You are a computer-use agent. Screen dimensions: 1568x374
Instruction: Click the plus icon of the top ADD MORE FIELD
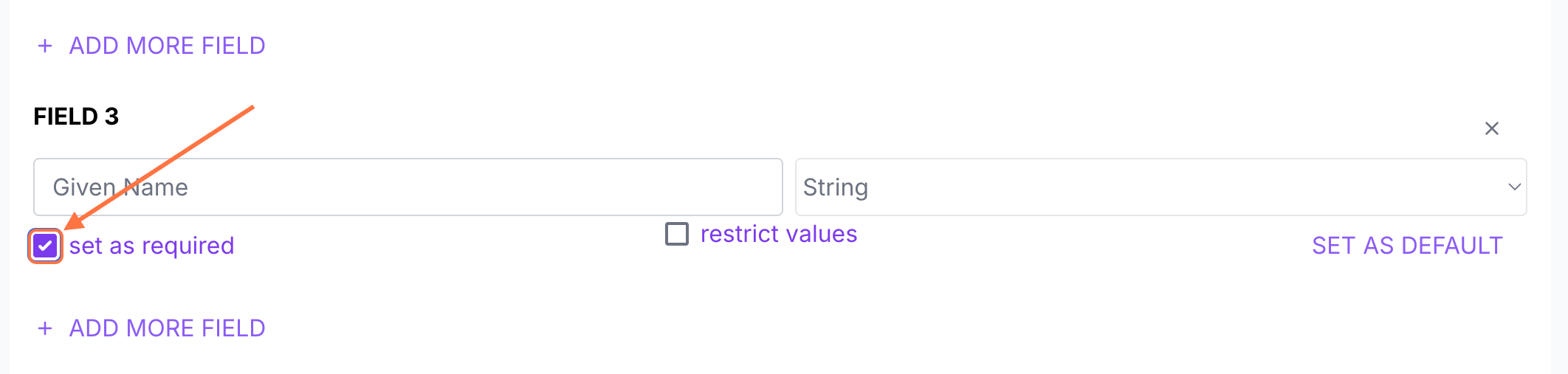[x=45, y=46]
